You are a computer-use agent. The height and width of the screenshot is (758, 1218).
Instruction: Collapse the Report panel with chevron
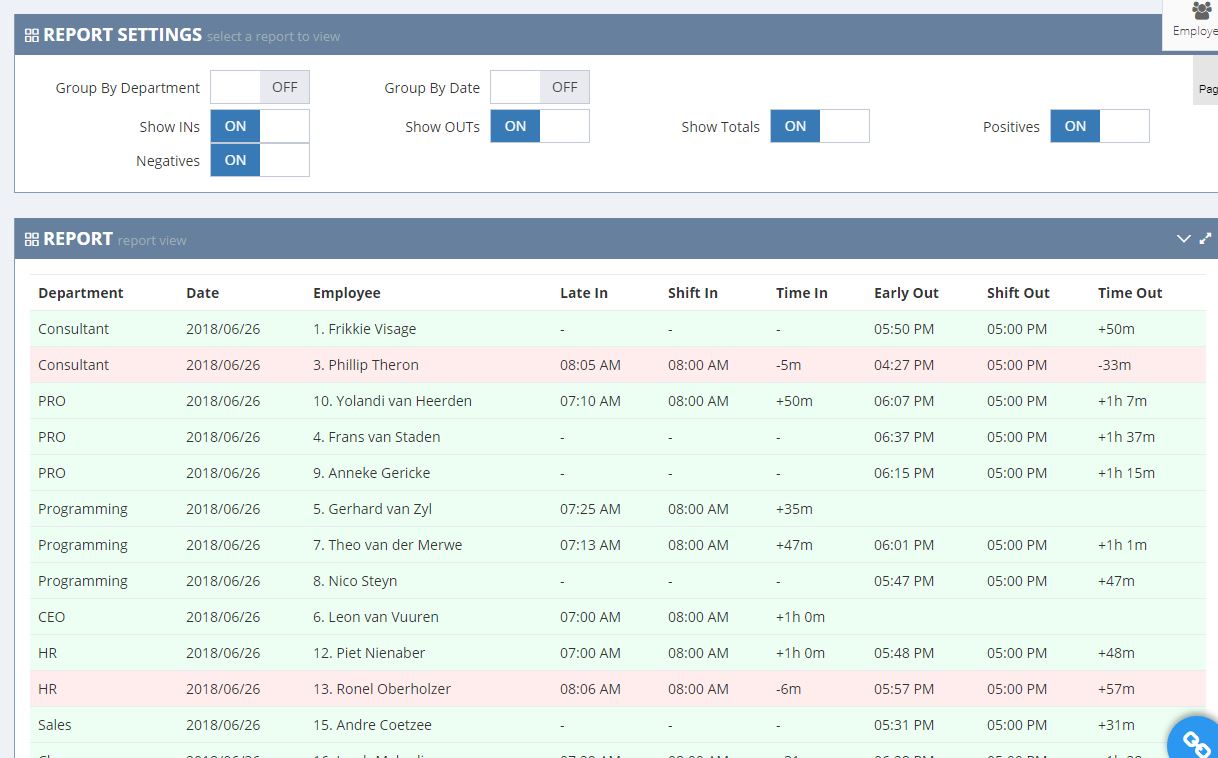click(1183, 239)
